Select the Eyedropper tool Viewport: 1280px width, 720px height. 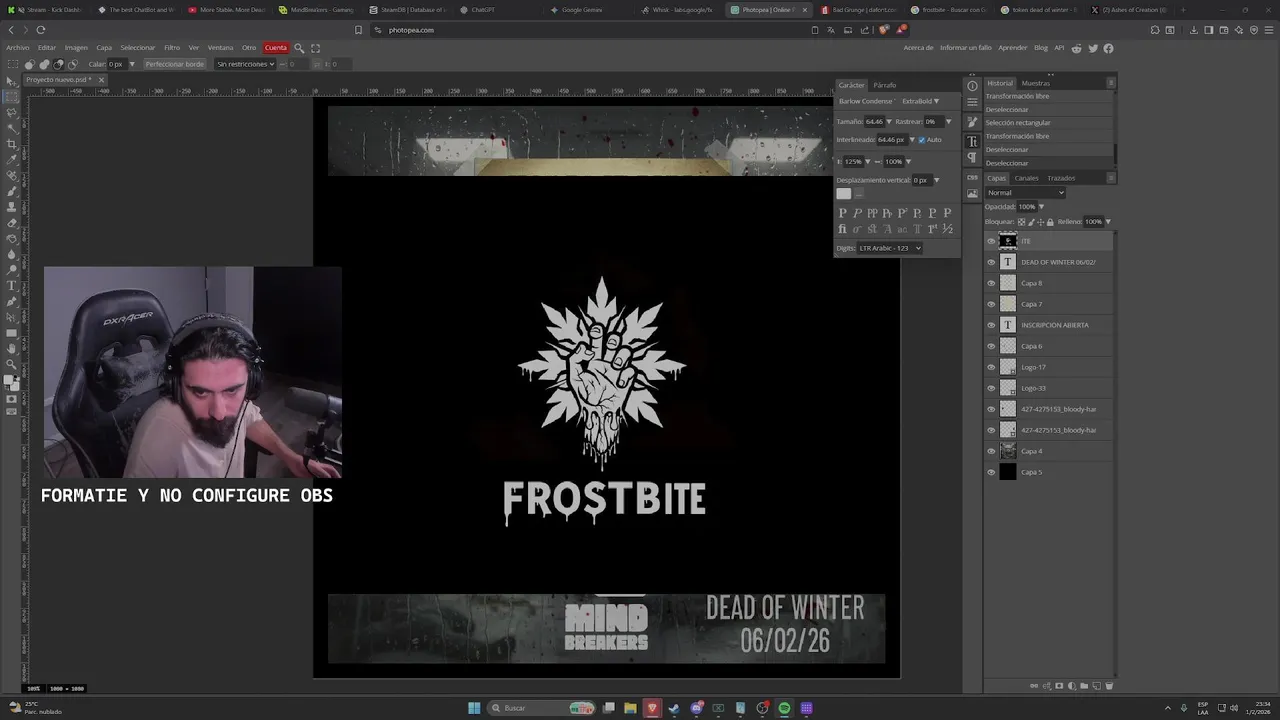tap(12, 159)
